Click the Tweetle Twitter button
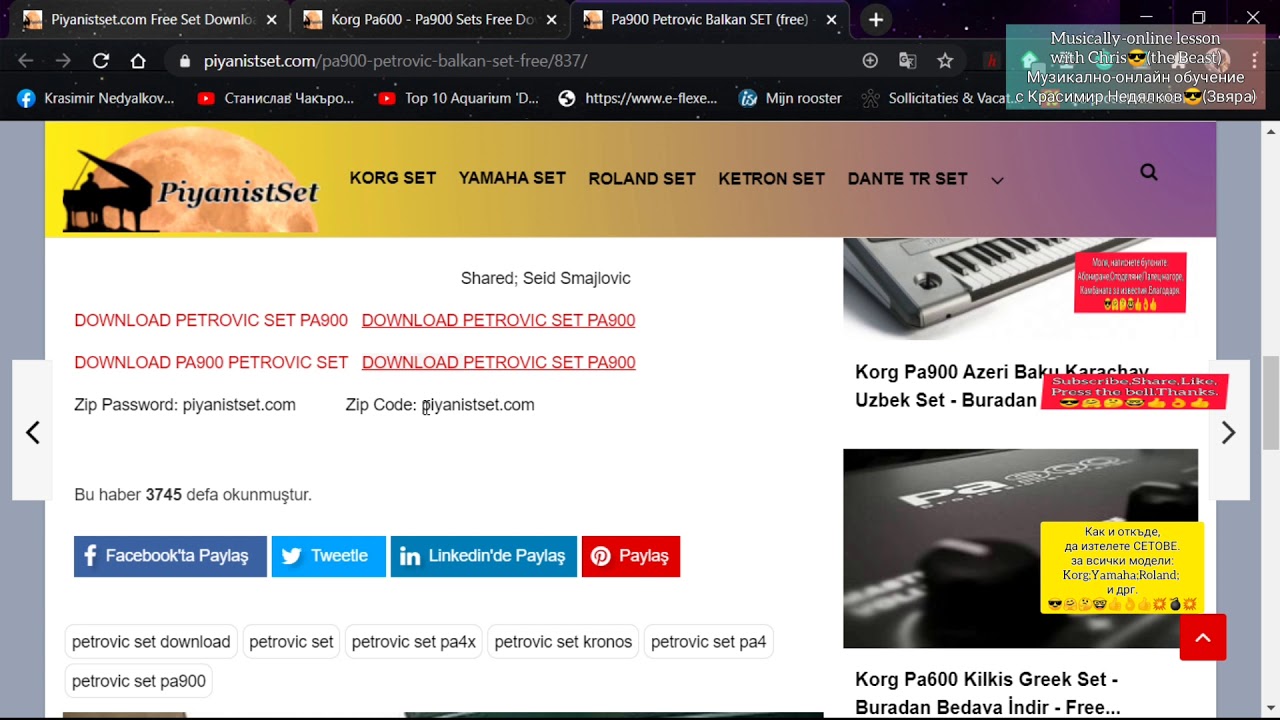The width and height of the screenshot is (1280, 720). point(328,556)
